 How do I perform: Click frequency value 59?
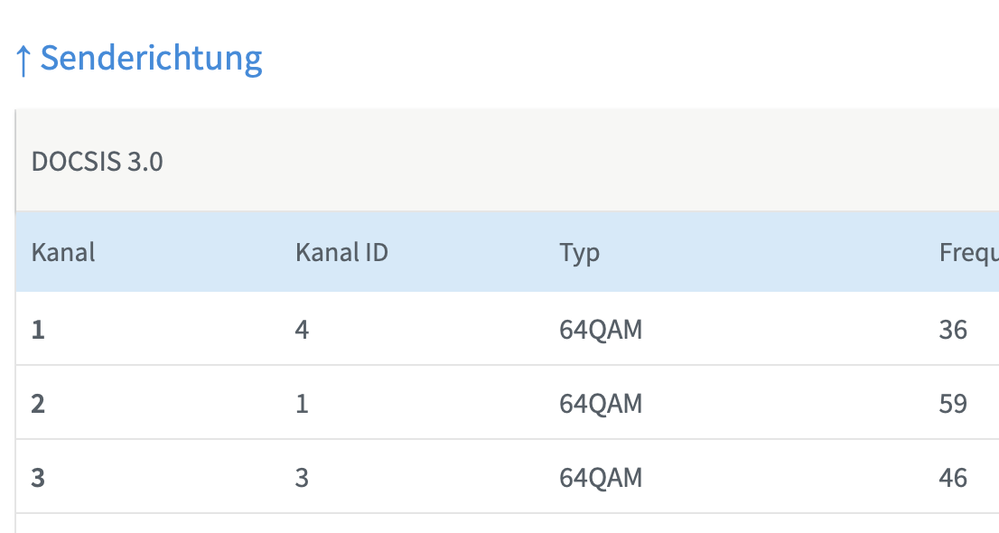tap(953, 403)
